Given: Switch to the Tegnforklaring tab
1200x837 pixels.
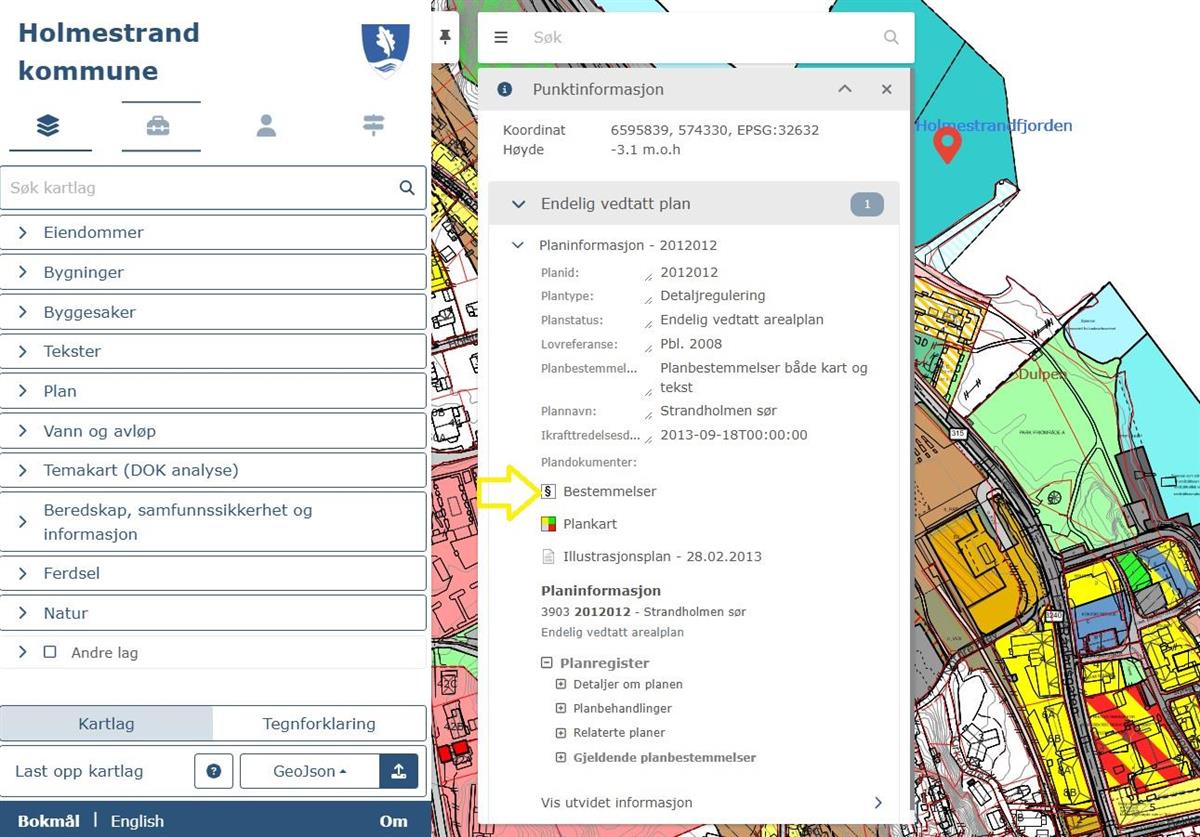Looking at the screenshot, I should pos(319,723).
